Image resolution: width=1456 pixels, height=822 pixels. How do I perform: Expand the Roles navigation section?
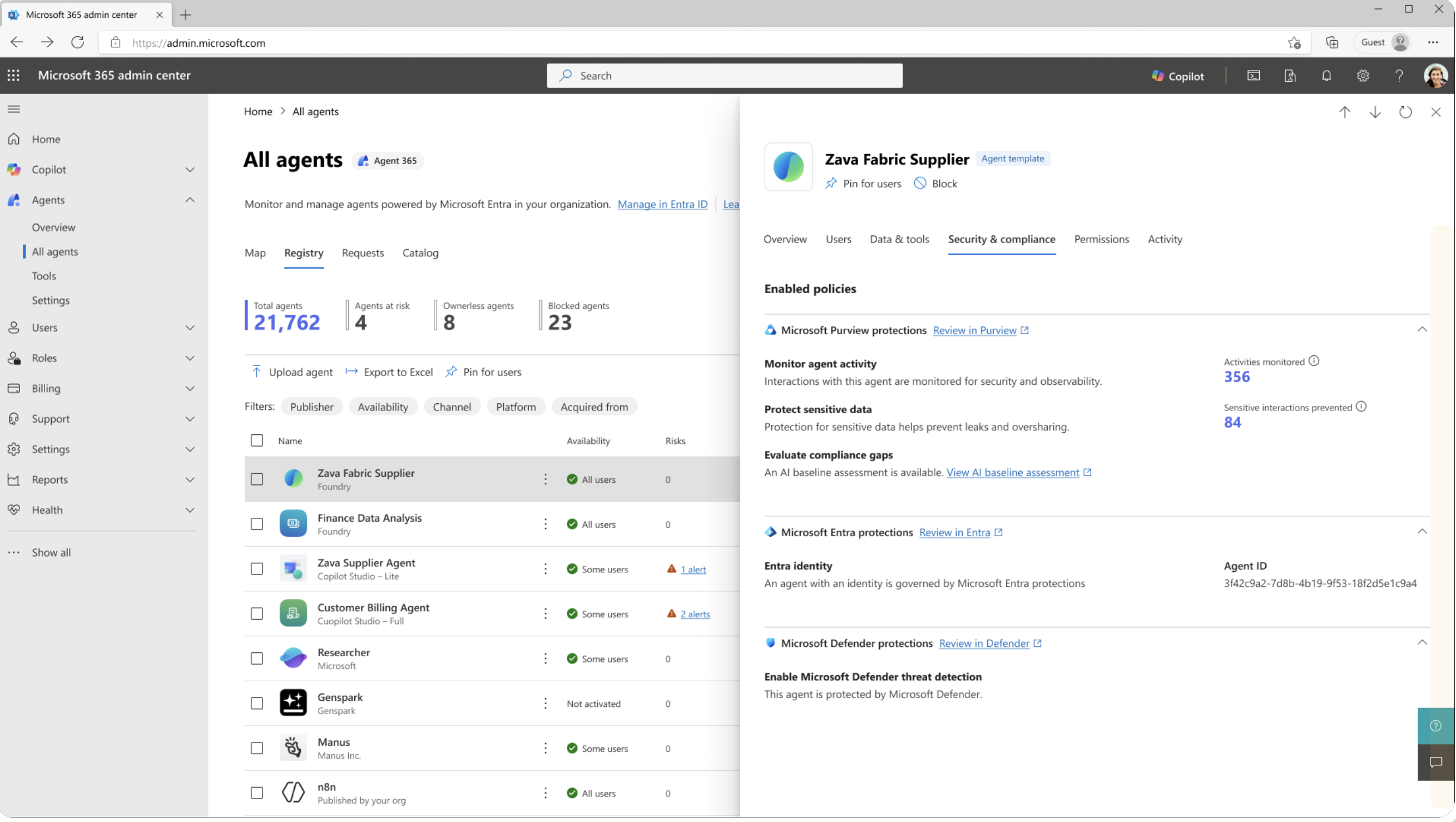pos(190,358)
